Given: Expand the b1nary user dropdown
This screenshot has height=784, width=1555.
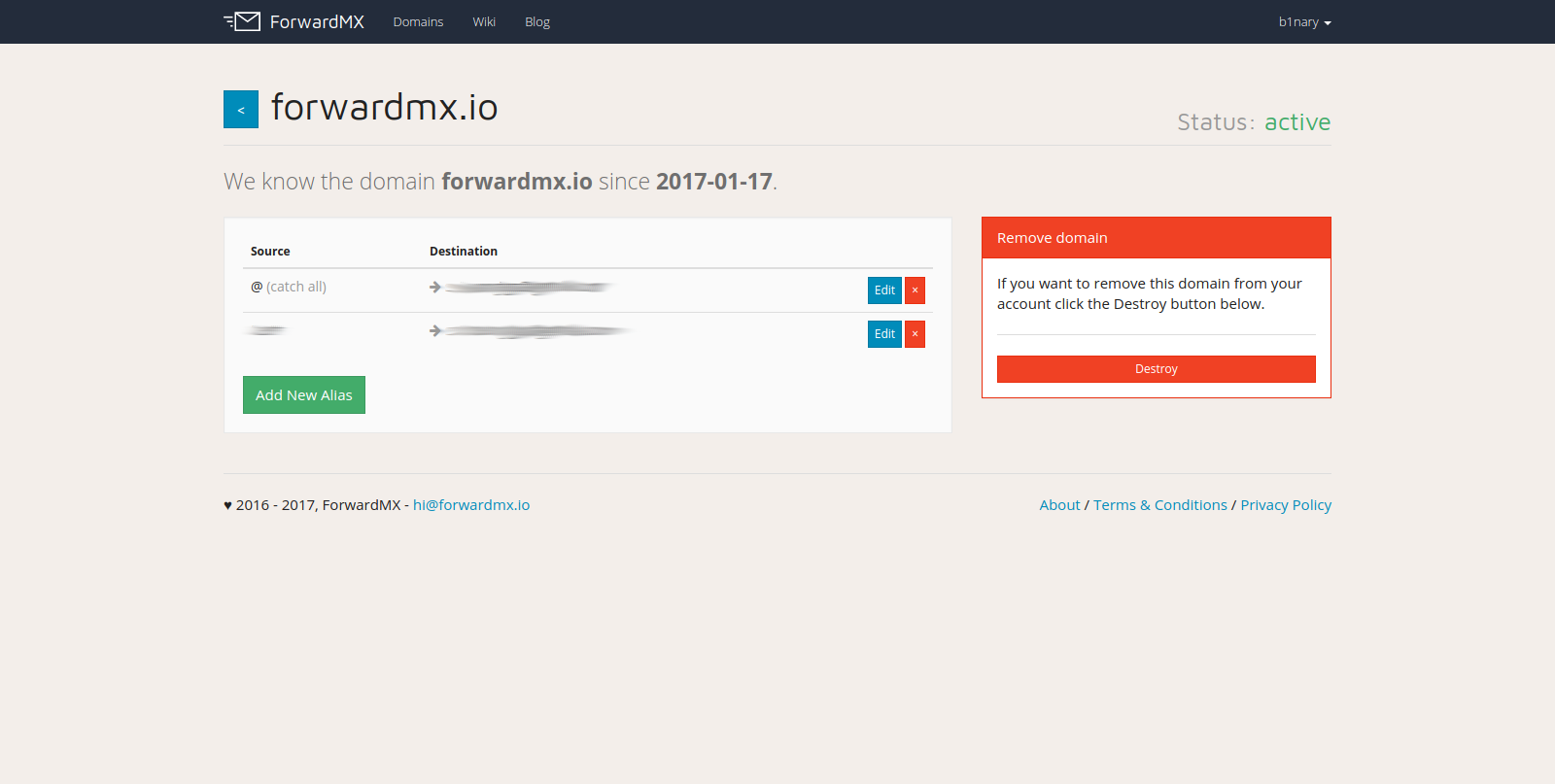Looking at the screenshot, I should [x=1304, y=21].
